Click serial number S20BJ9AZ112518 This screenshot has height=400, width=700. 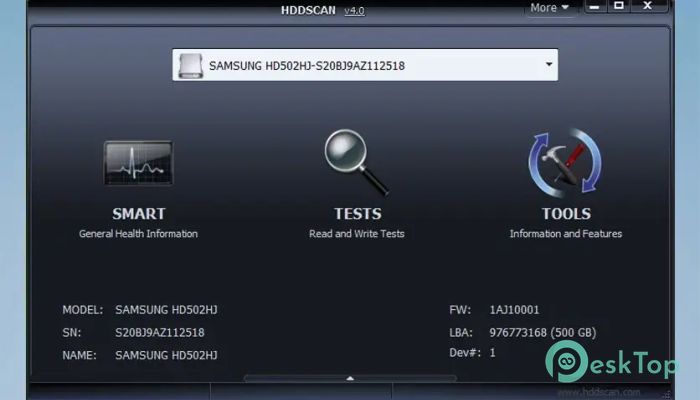[159, 333]
